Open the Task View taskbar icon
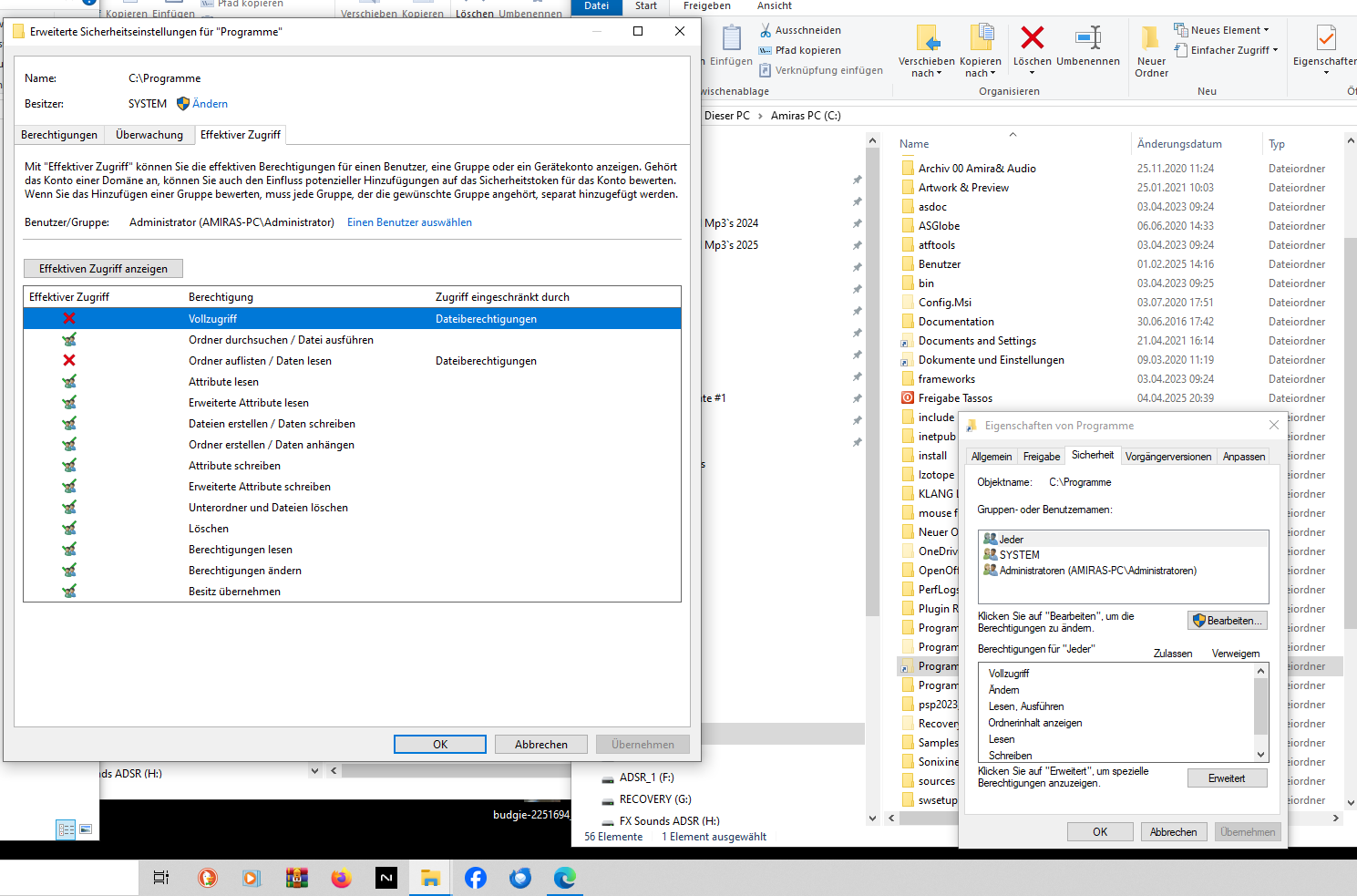The height and width of the screenshot is (896, 1357). point(161,878)
